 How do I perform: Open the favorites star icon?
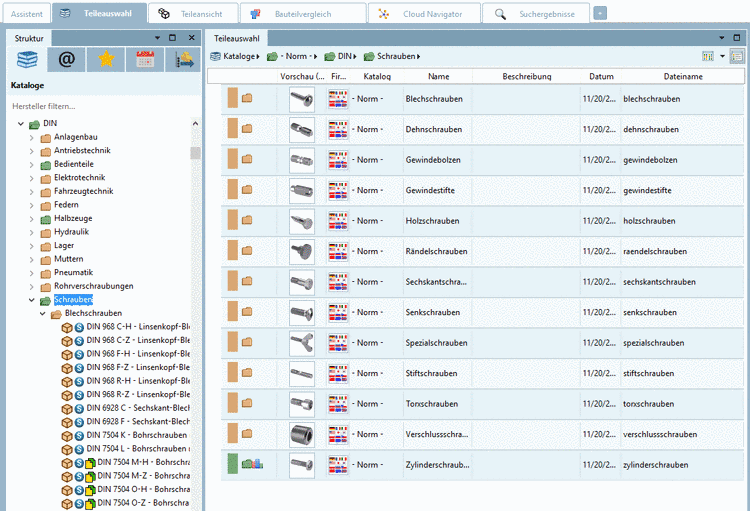pyautogui.click(x=106, y=59)
